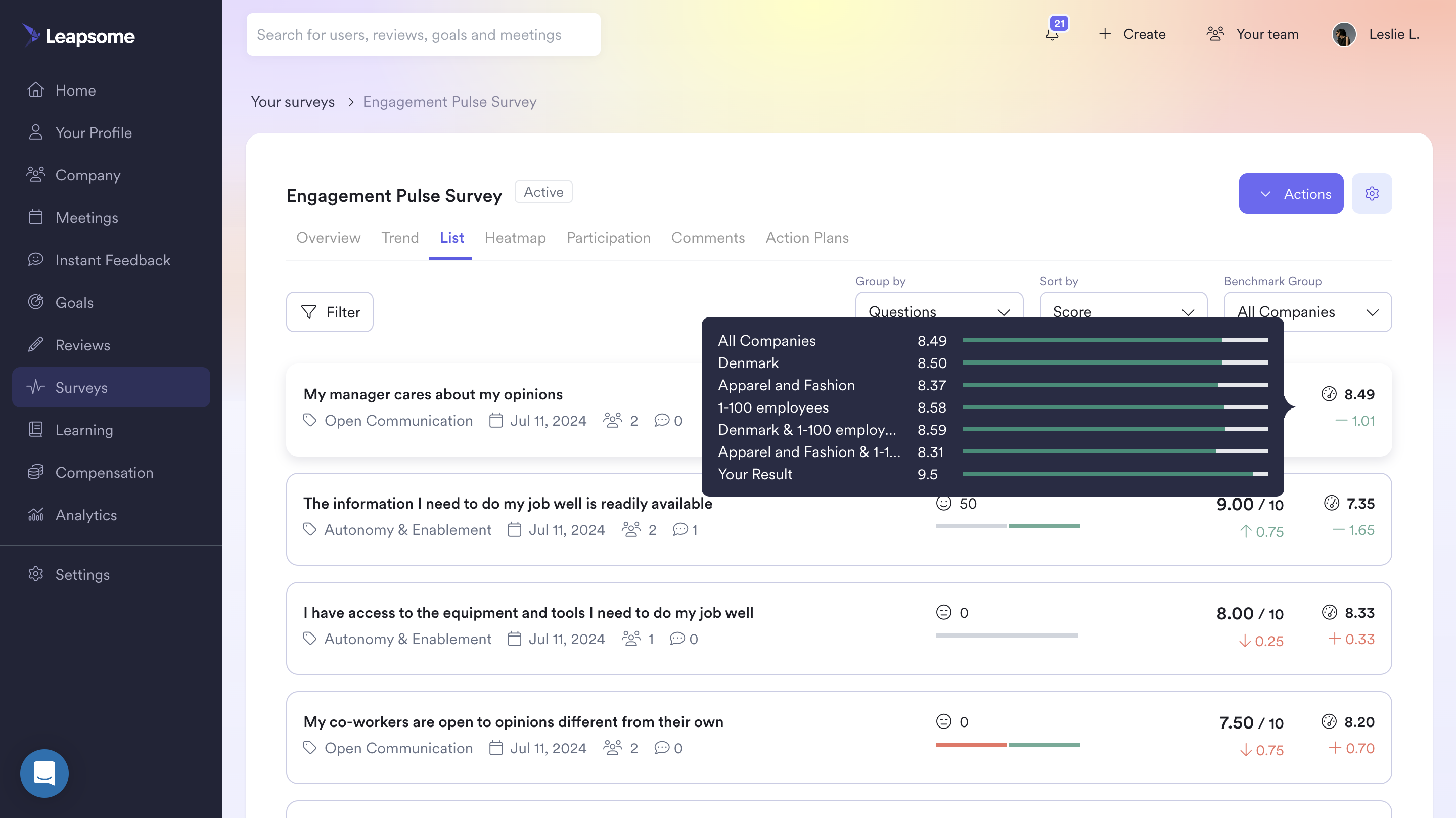
Task: Open 'My manager cares about my opinions' question
Action: point(433,394)
